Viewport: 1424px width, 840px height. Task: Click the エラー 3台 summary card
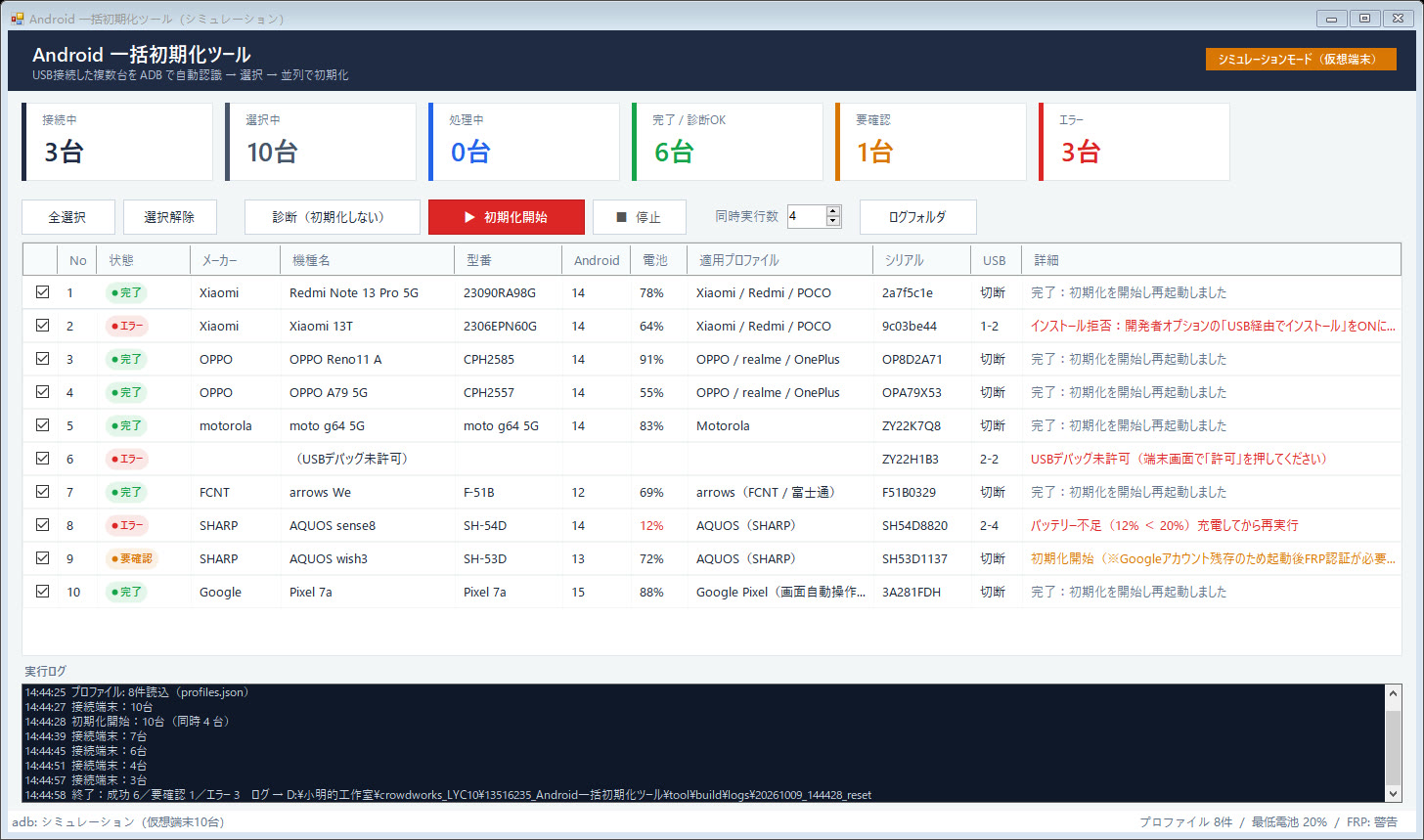tap(1135, 142)
